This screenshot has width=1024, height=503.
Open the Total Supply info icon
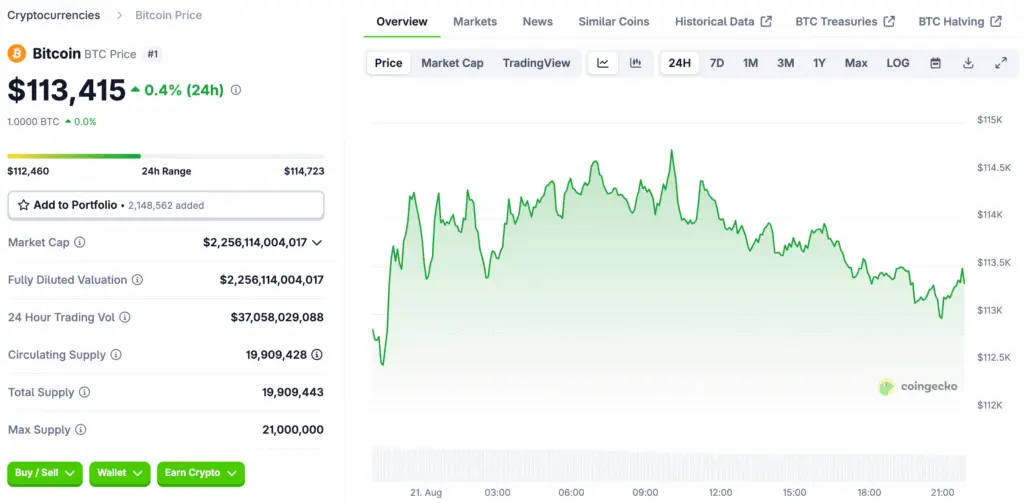(84, 393)
